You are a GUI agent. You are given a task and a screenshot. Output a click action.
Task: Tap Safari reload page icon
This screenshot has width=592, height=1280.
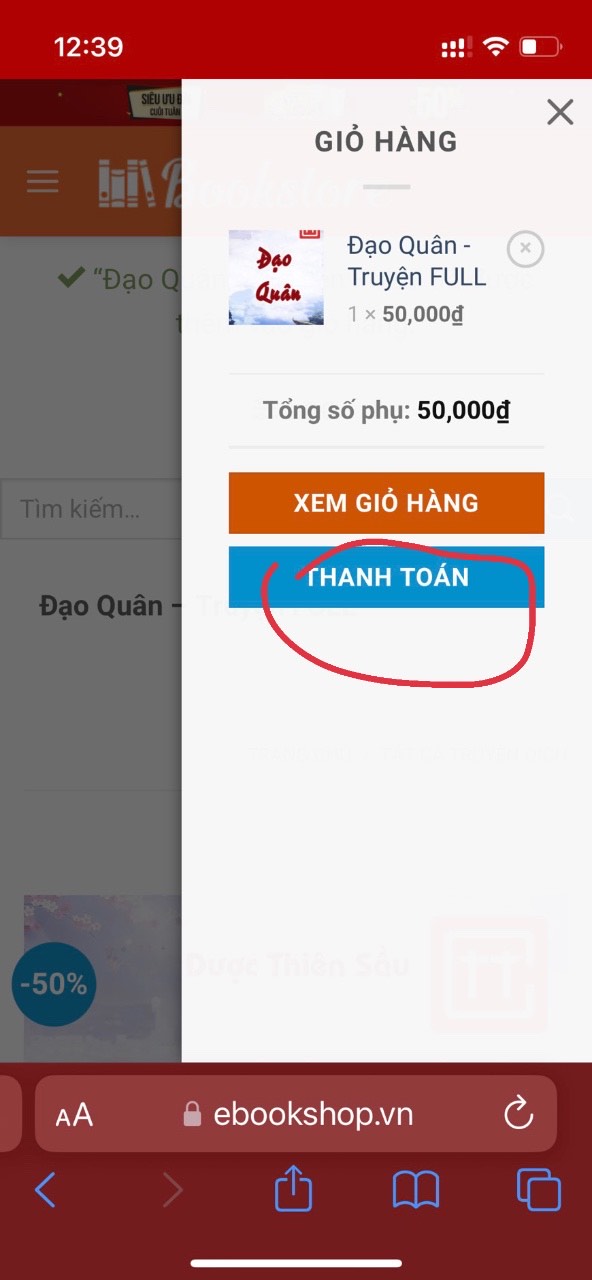pos(518,1113)
